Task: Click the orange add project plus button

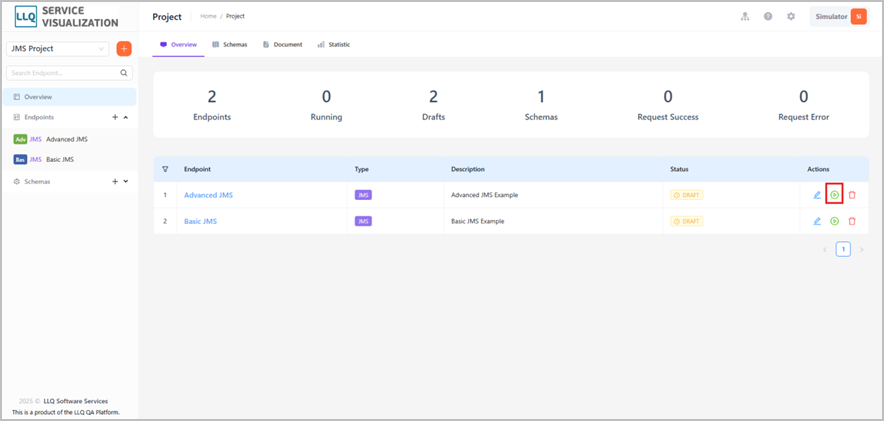Action: pyautogui.click(x=124, y=48)
